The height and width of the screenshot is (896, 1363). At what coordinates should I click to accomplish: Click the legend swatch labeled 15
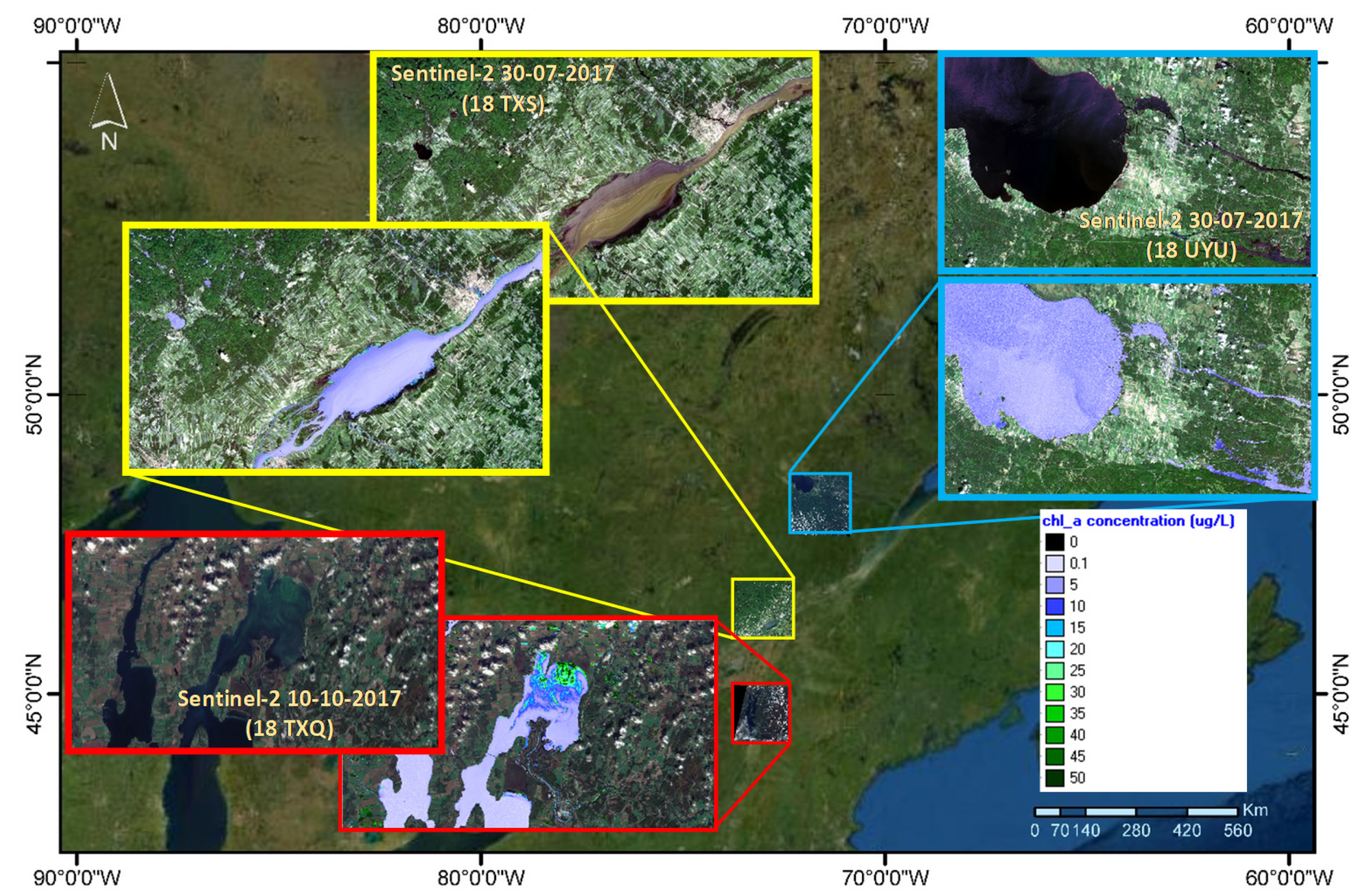(x=1055, y=628)
